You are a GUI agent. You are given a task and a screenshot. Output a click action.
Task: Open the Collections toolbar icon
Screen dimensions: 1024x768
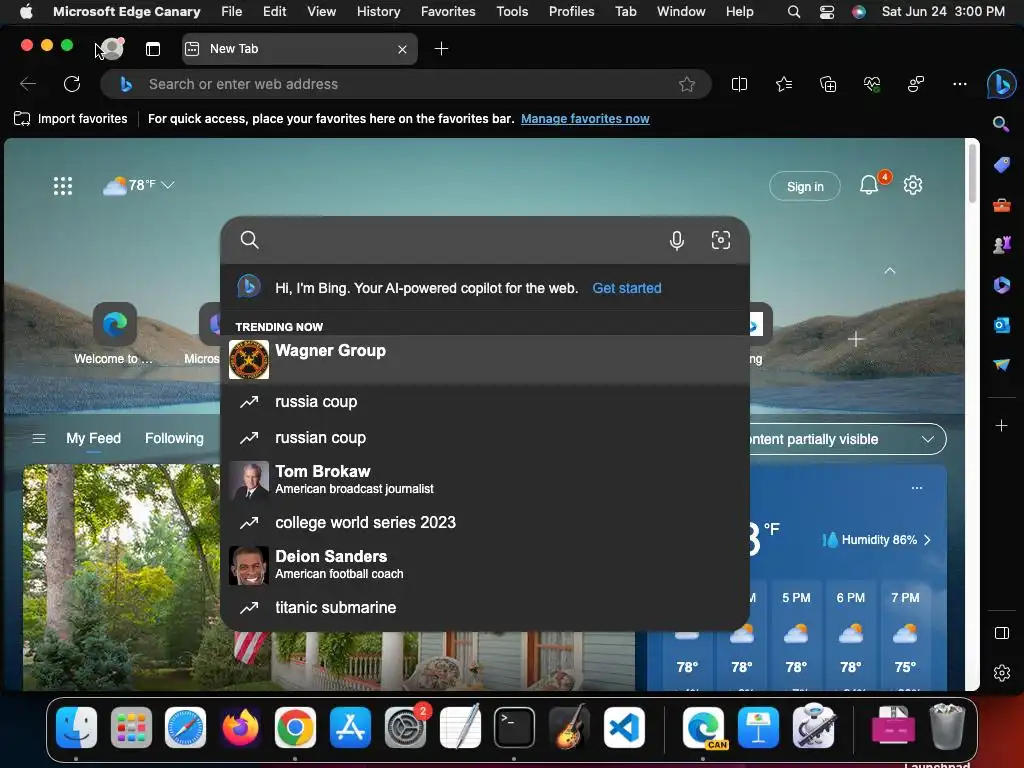pos(827,84)
